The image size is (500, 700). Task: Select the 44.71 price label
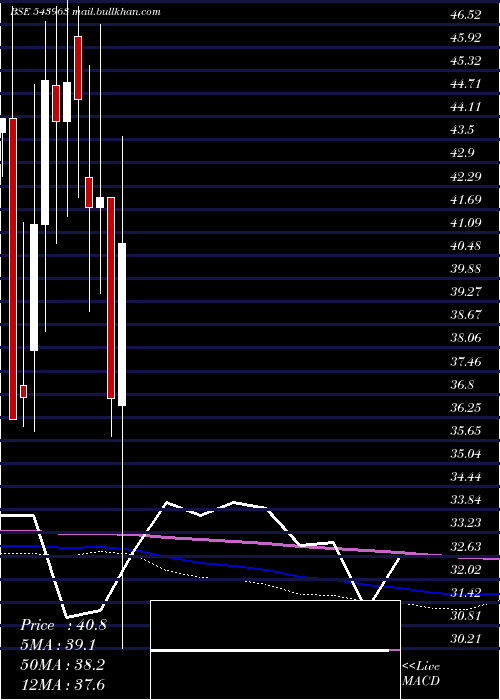(x=466, y=84)
